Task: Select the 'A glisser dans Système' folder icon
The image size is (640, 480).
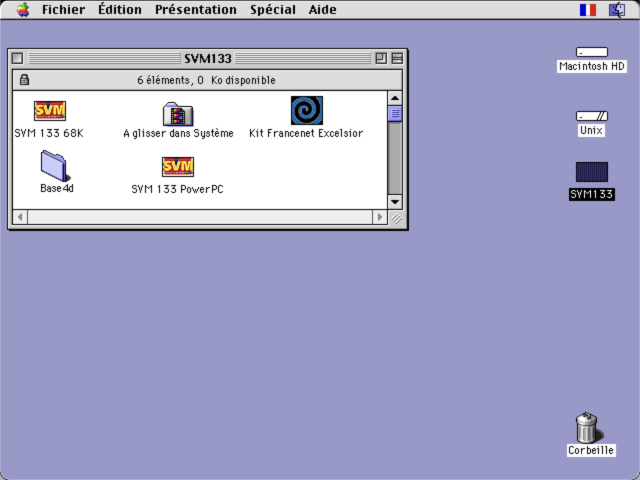Action: (x=178, y=114)
